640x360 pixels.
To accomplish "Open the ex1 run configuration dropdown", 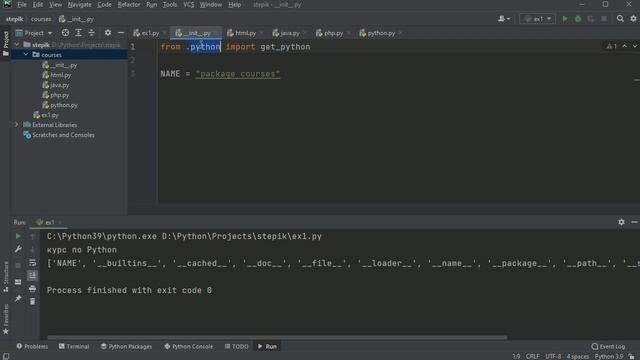I will point(538,19).
